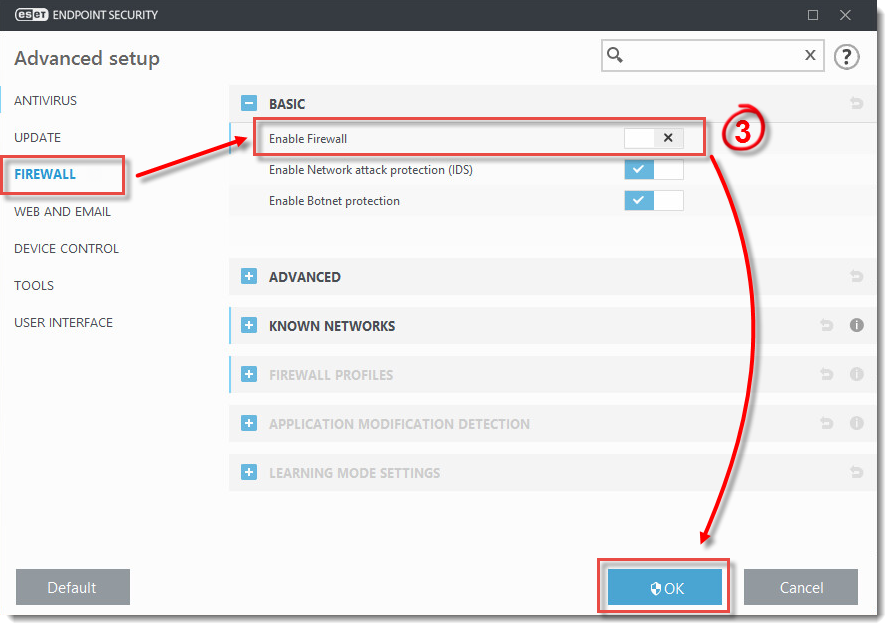Screen dimensions: 886x624
Task: Collapse the BASIC section
Action: coord(249,103)
